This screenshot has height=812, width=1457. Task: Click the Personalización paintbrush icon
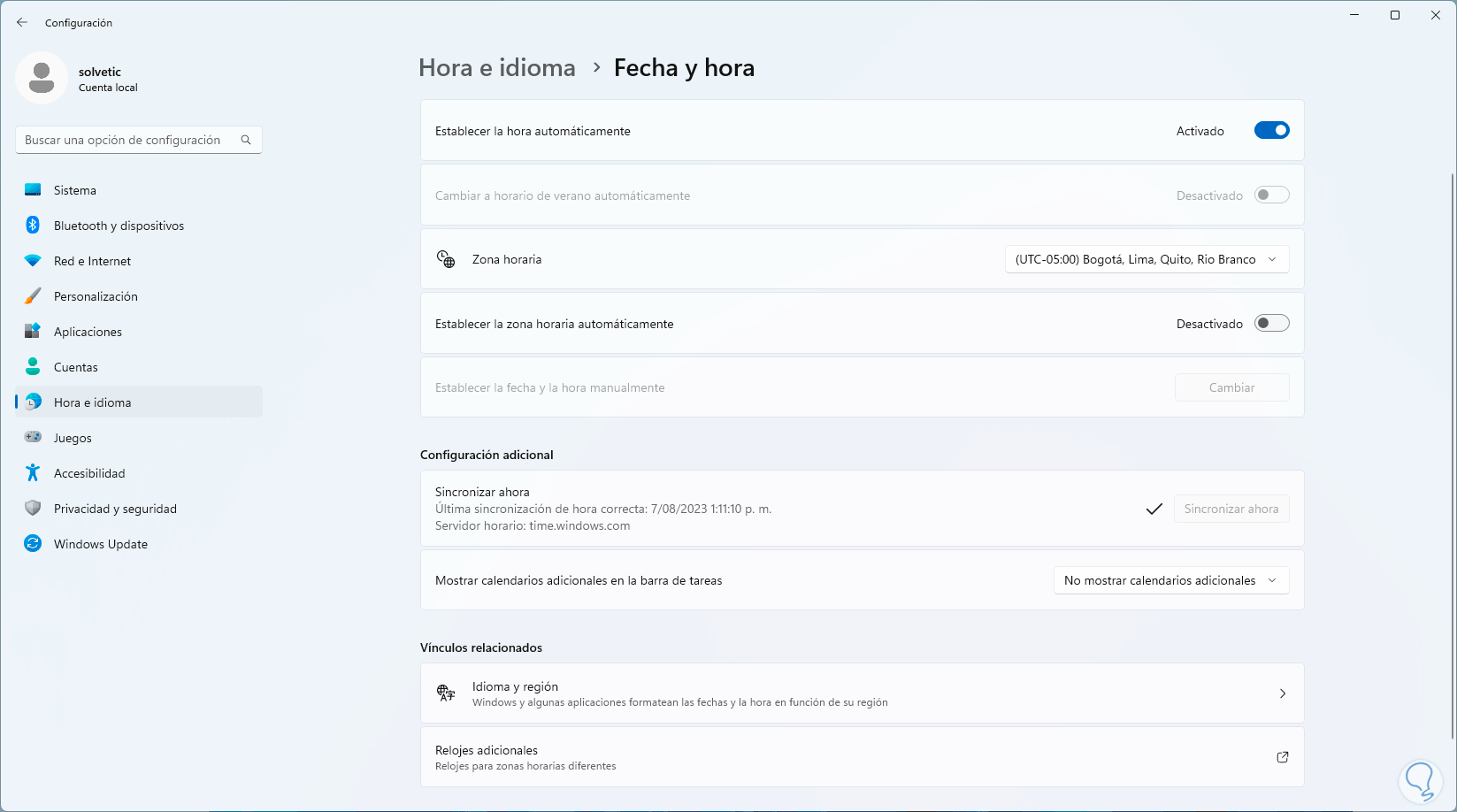[x=33, y=296]
